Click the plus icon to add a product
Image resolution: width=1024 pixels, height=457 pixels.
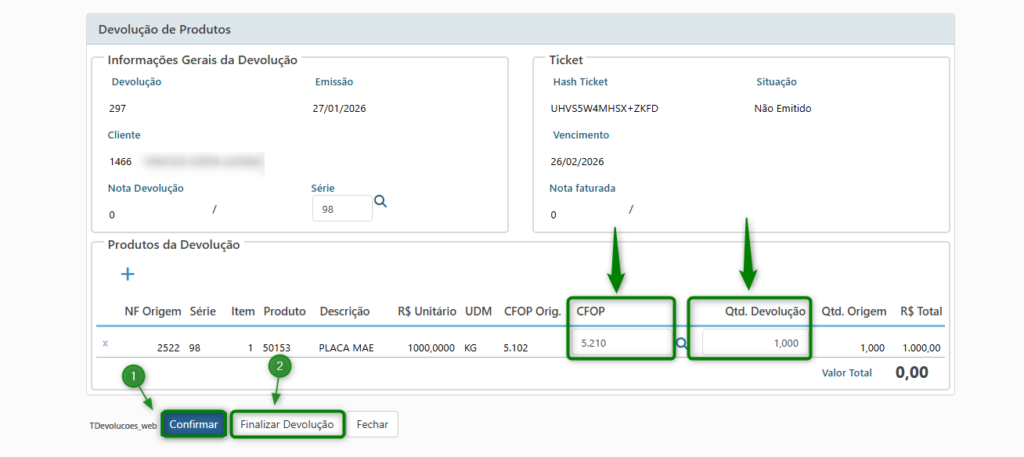(128, 273)
